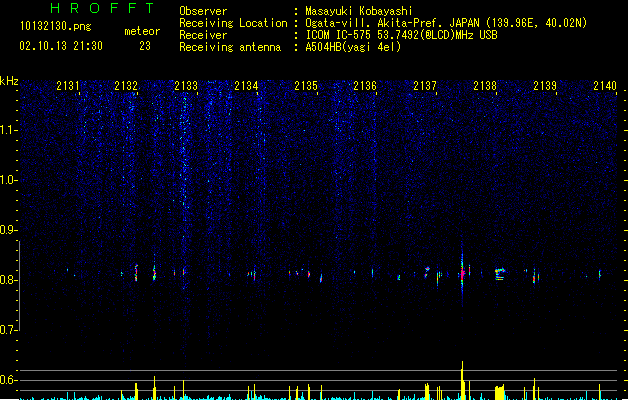The image size is (629, 400).
Task: Click the kHz axis unit label
Action: click(9, 81)
